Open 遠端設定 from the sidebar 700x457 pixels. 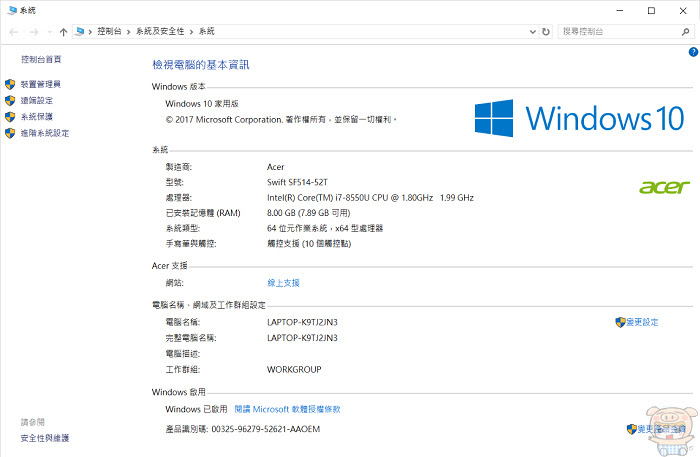point(37,100)
